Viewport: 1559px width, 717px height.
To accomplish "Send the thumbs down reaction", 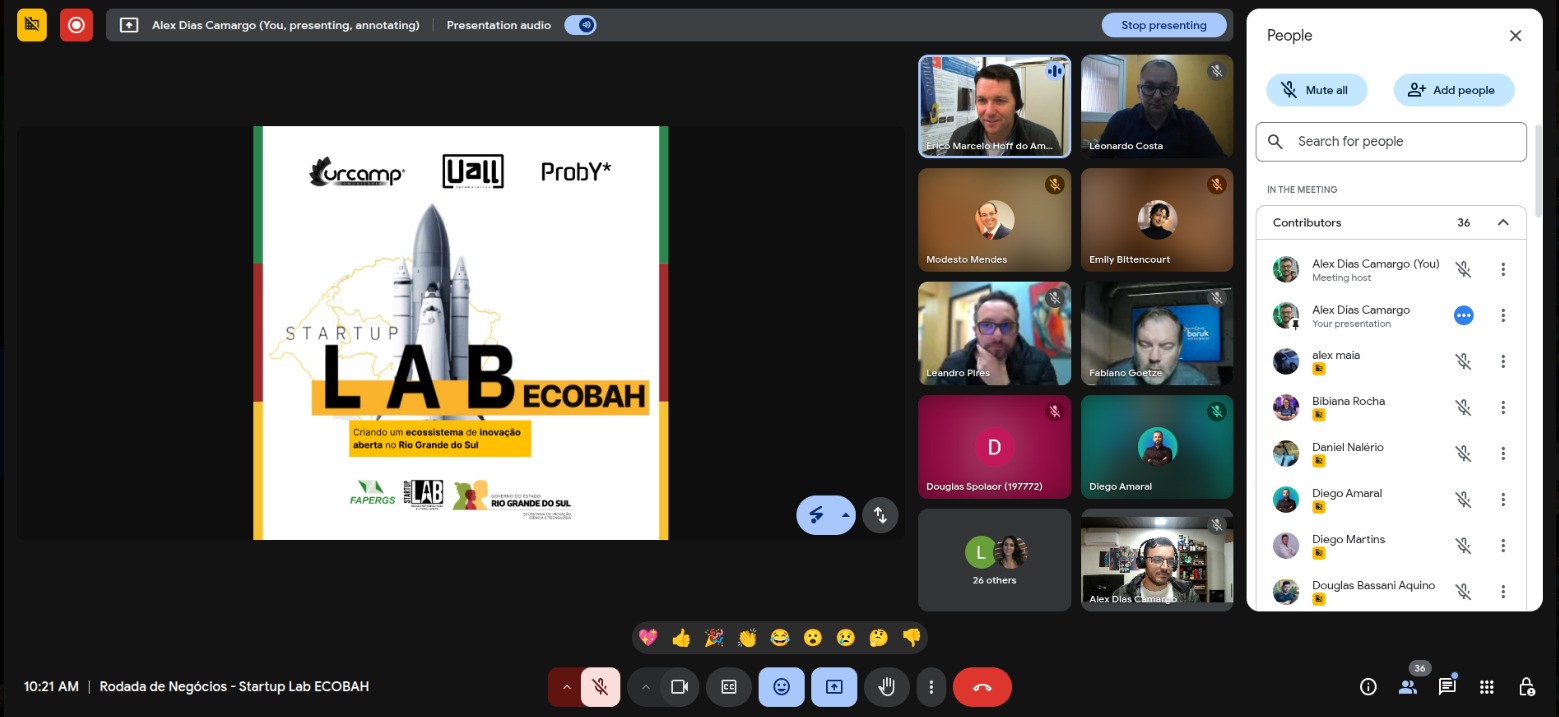I will pyautogui.click(x=911, y=637).
